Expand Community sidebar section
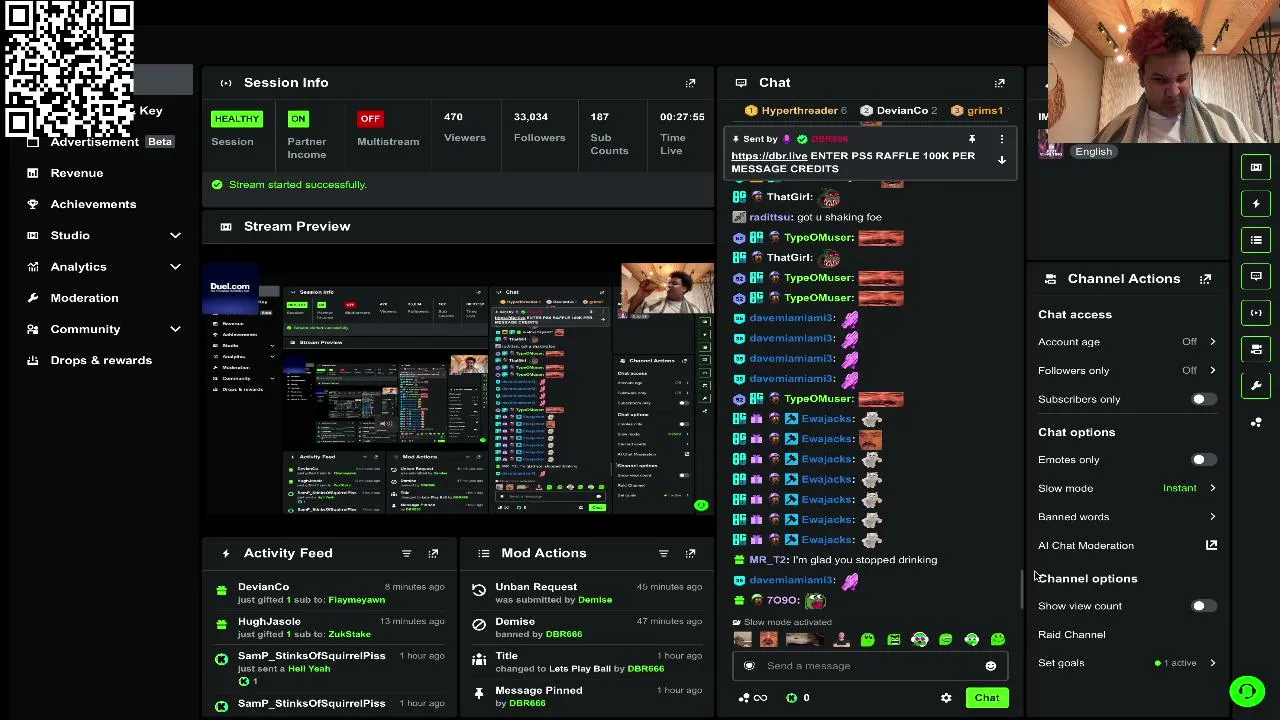 click(x=175, y=329)
